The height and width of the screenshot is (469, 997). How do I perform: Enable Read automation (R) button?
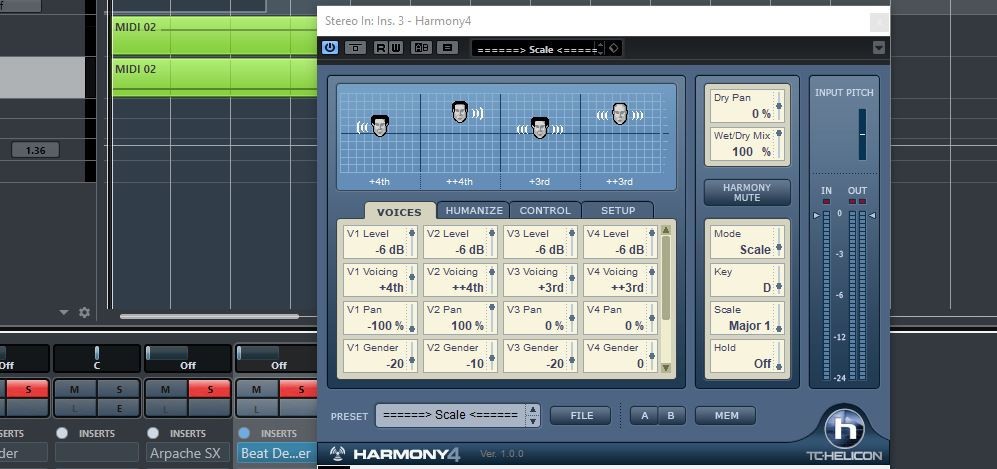381,48
